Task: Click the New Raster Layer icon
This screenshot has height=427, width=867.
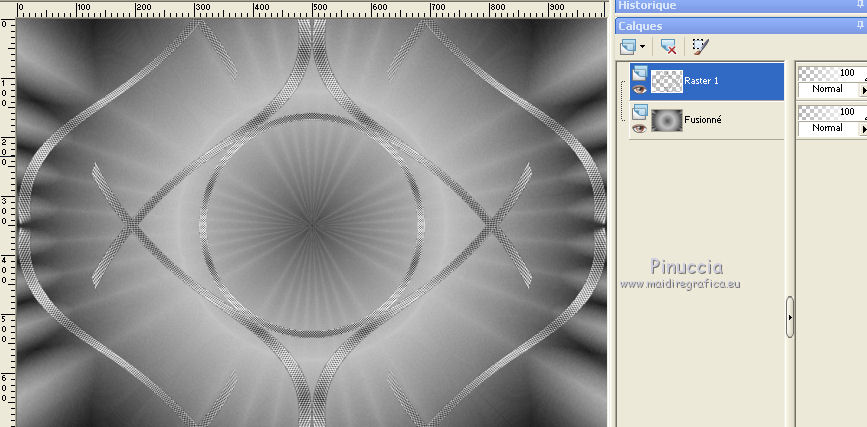Action: [628, 46]
